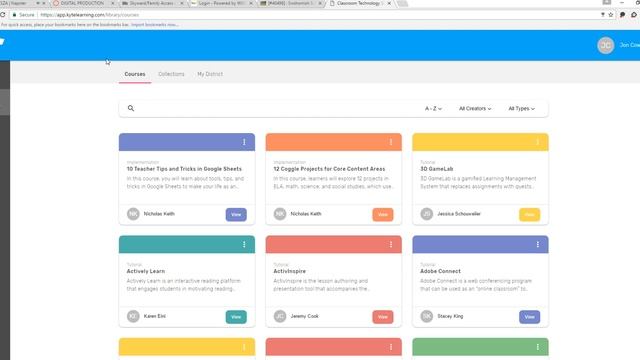Click the browser address bar URL
The image size is (640, 360).
[x=89, y=15]
